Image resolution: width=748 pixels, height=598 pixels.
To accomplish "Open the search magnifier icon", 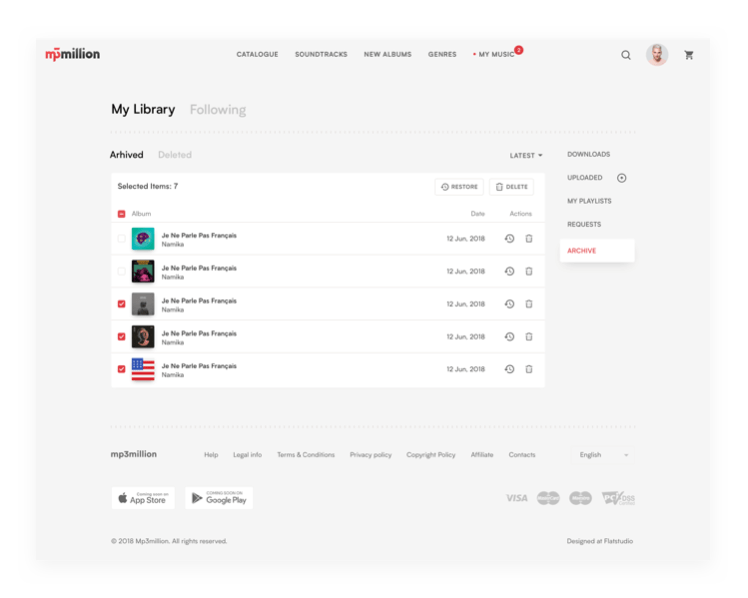I will point(626,55).
